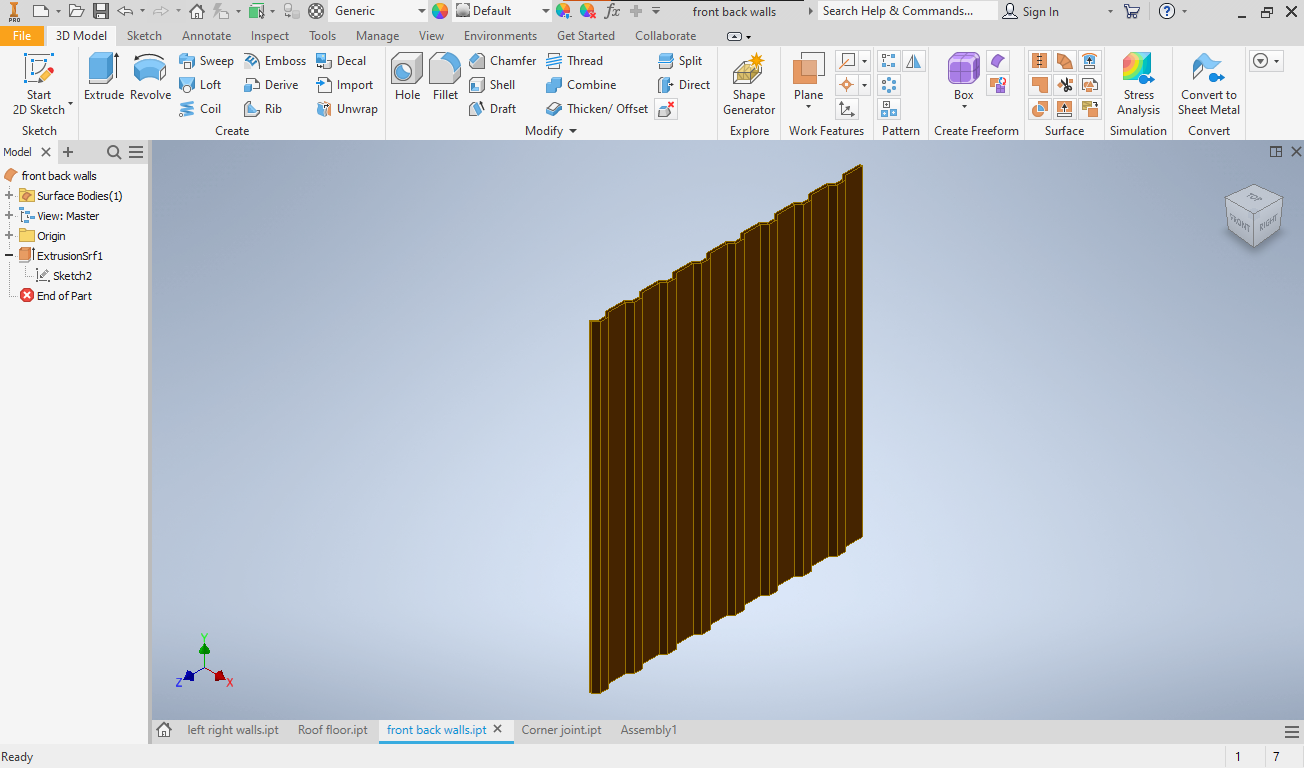Create a freeform Box

(963, 77)
